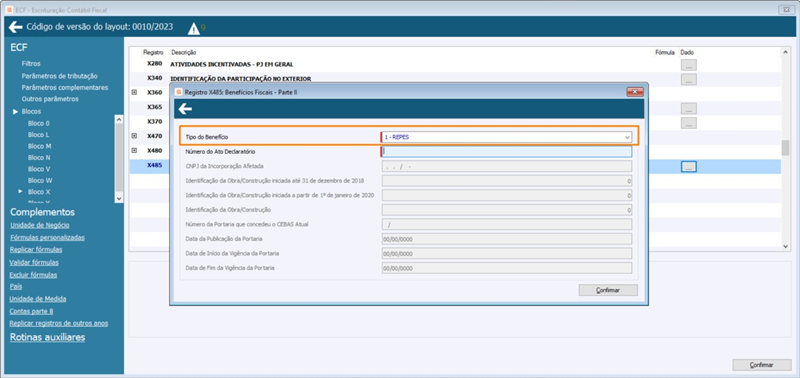Click the ATIVIDADES INCENTIVADAS - PJ EM GERAL row
The width and height of the screenshot is (800, 378).
(x=232, y=65)
